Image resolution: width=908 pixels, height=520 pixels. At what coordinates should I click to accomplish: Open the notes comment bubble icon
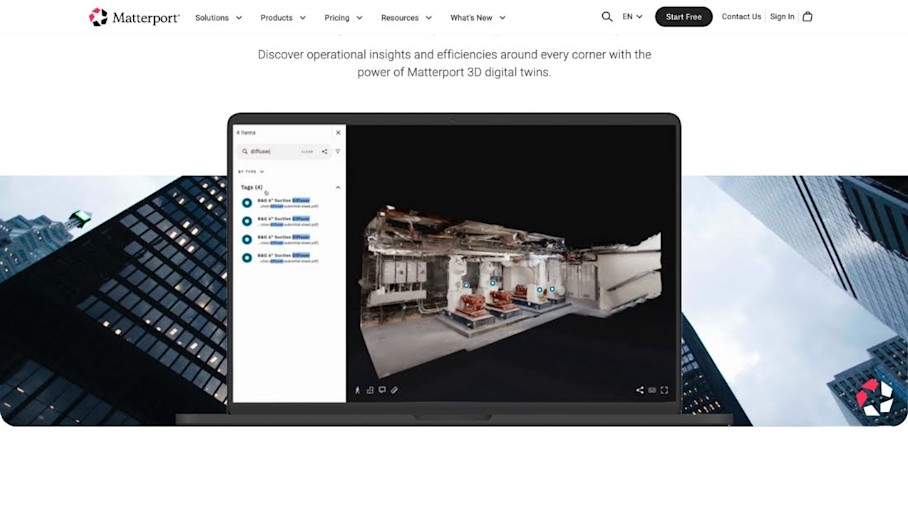pyautogui.click(x=382, y=390)
